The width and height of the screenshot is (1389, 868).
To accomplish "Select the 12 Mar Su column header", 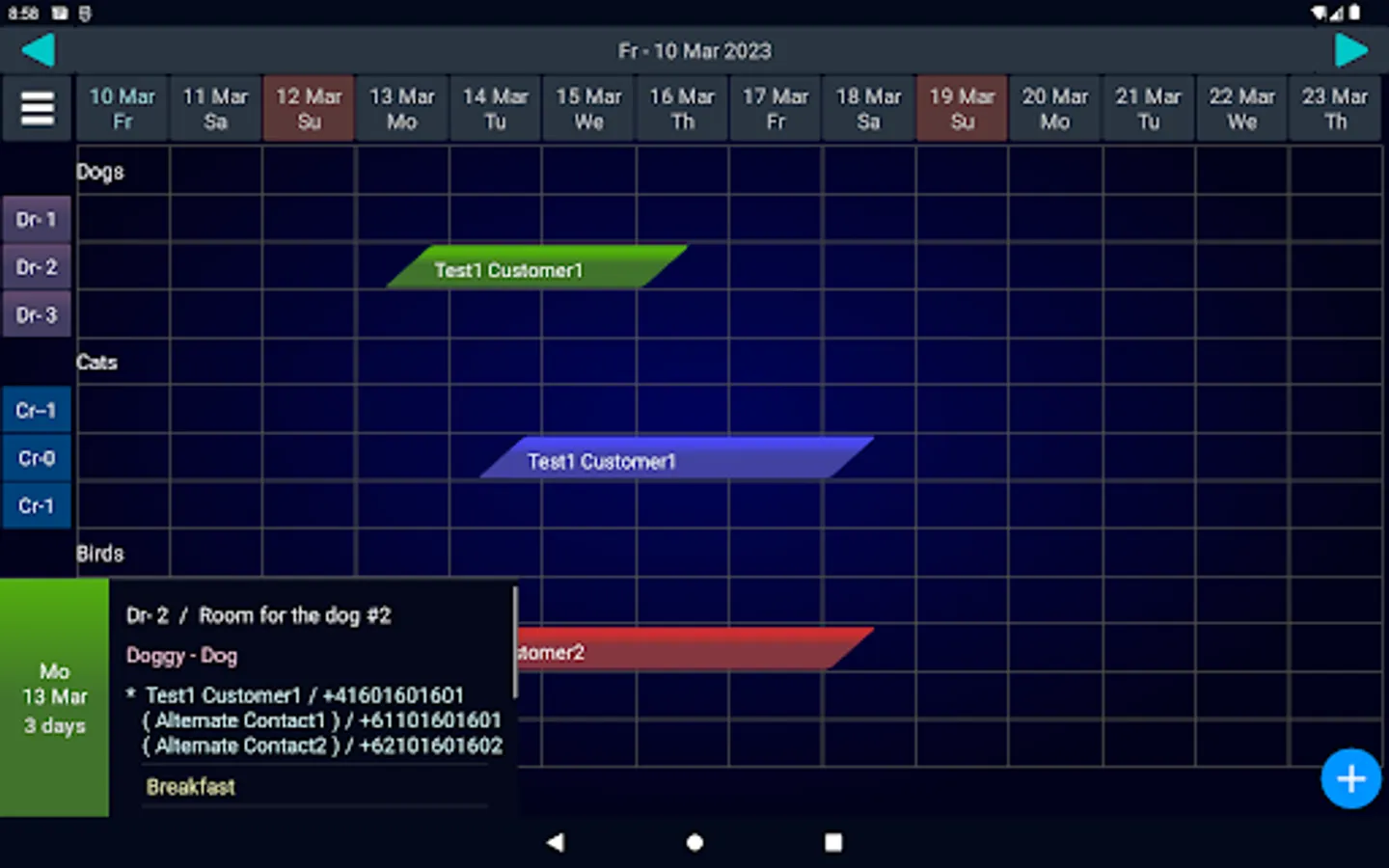I will coord(309,109).
